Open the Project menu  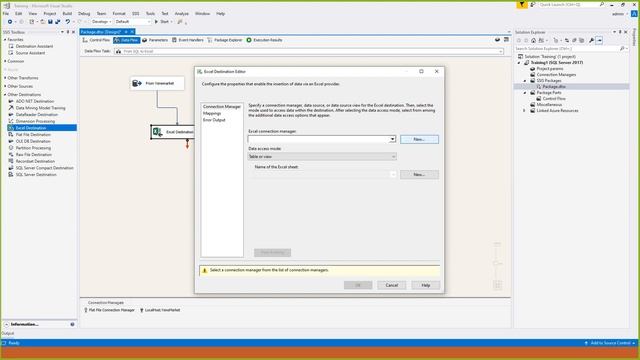tap(50, 13)
